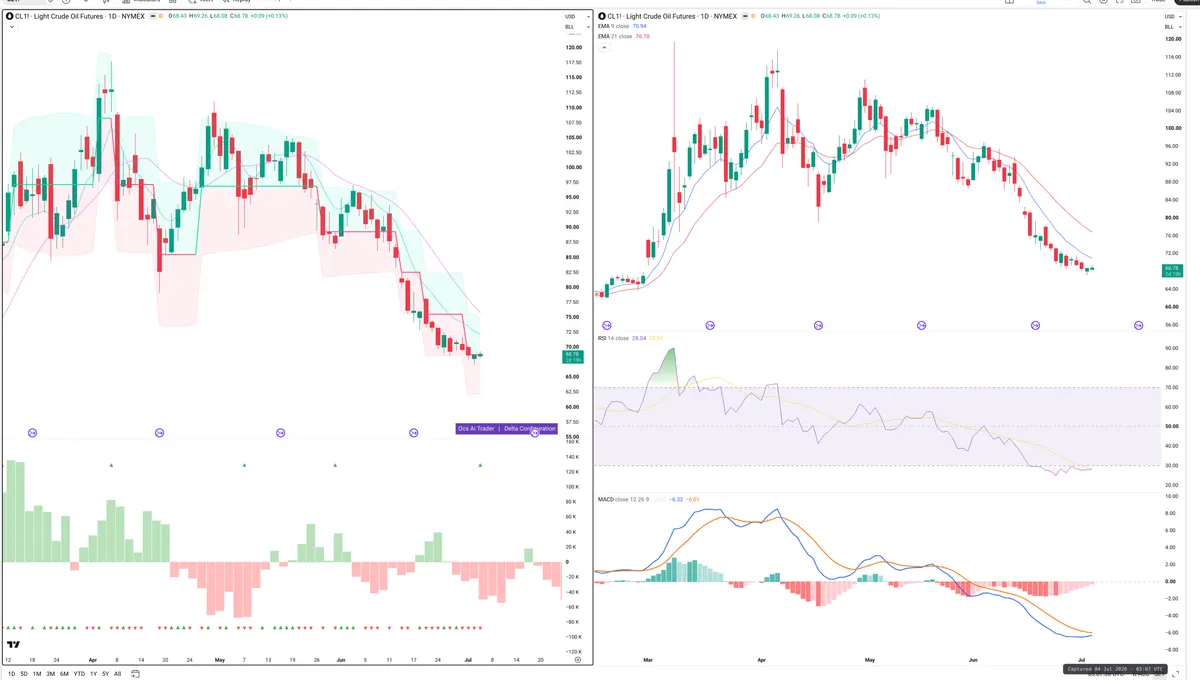Click the last green triangle signal above delta bars
Image resolution: width=1200 pixels, height=680 pixels.
click(x=481, y=465)
